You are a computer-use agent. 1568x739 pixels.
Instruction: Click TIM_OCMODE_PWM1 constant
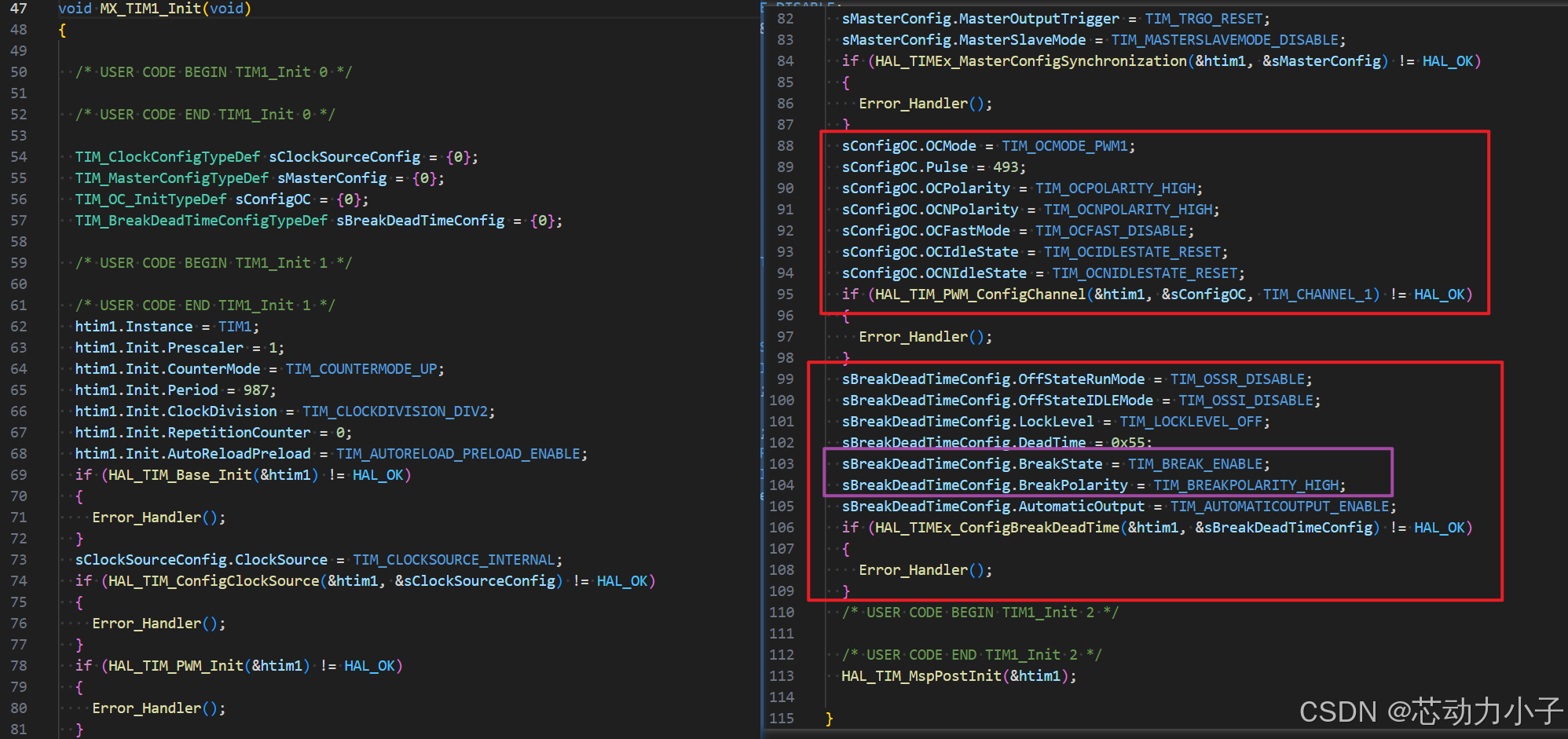pyautogui.click(x=1064, y=146)
